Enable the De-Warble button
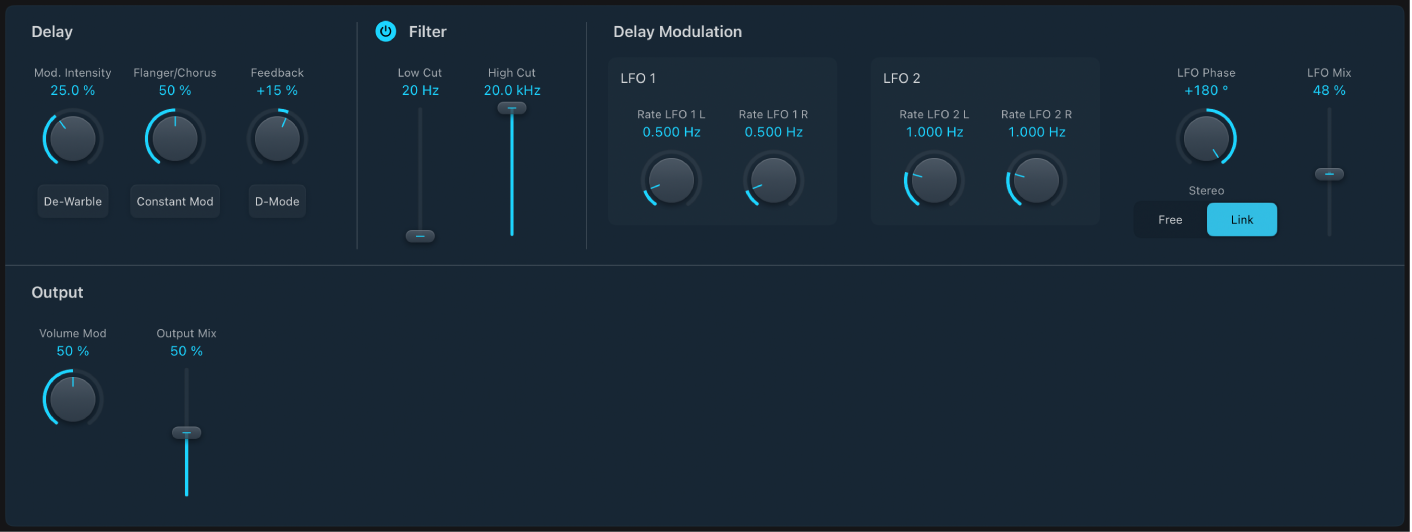 [72, 201]
